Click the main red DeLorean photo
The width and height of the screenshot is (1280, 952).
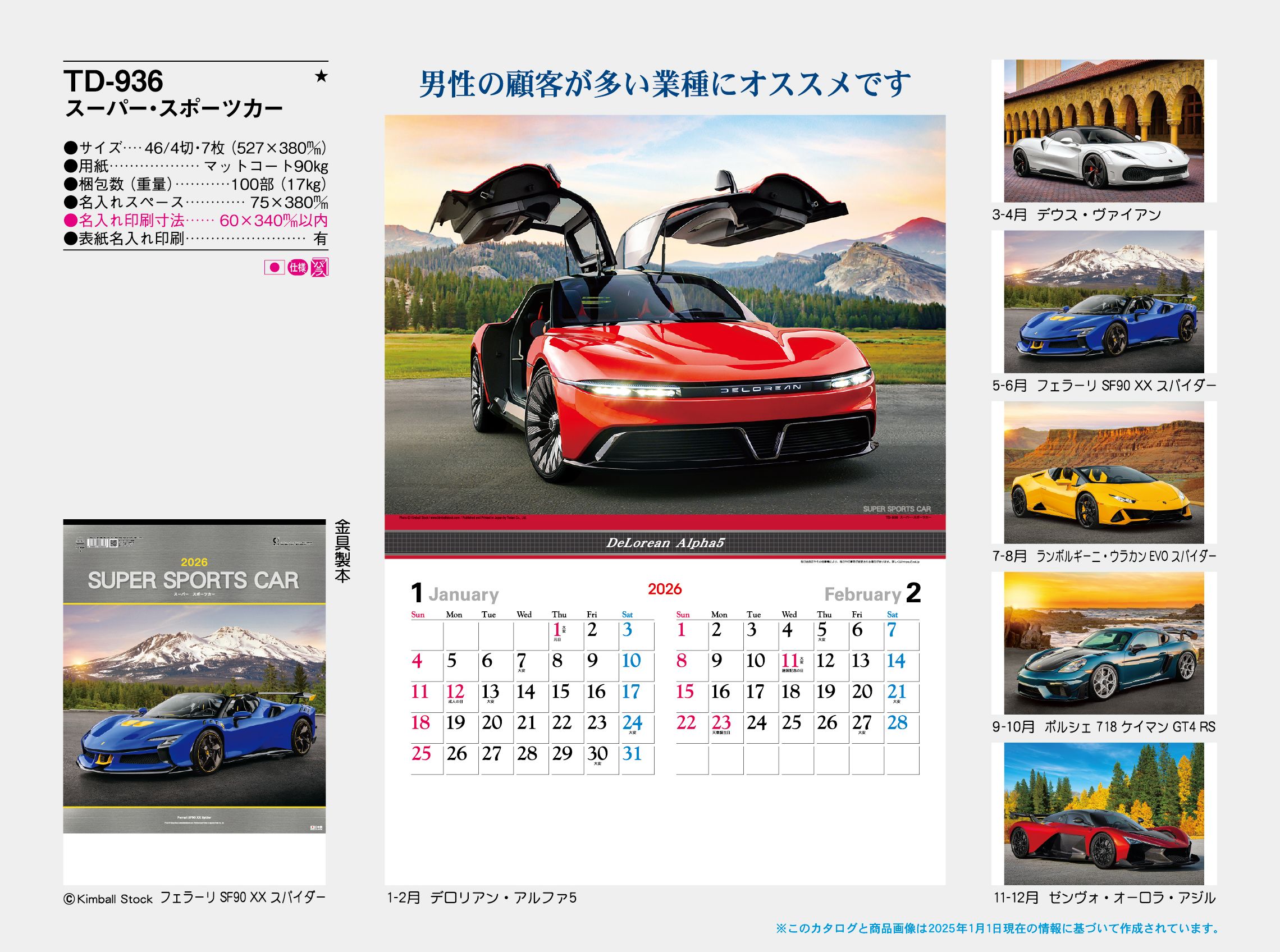[x=665, y=314]
